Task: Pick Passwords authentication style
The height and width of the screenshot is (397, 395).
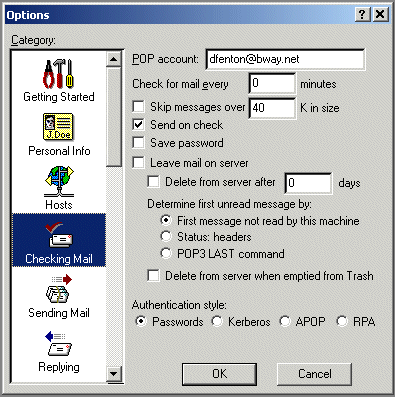Action: pyautogui.click(x=141, y=321)
